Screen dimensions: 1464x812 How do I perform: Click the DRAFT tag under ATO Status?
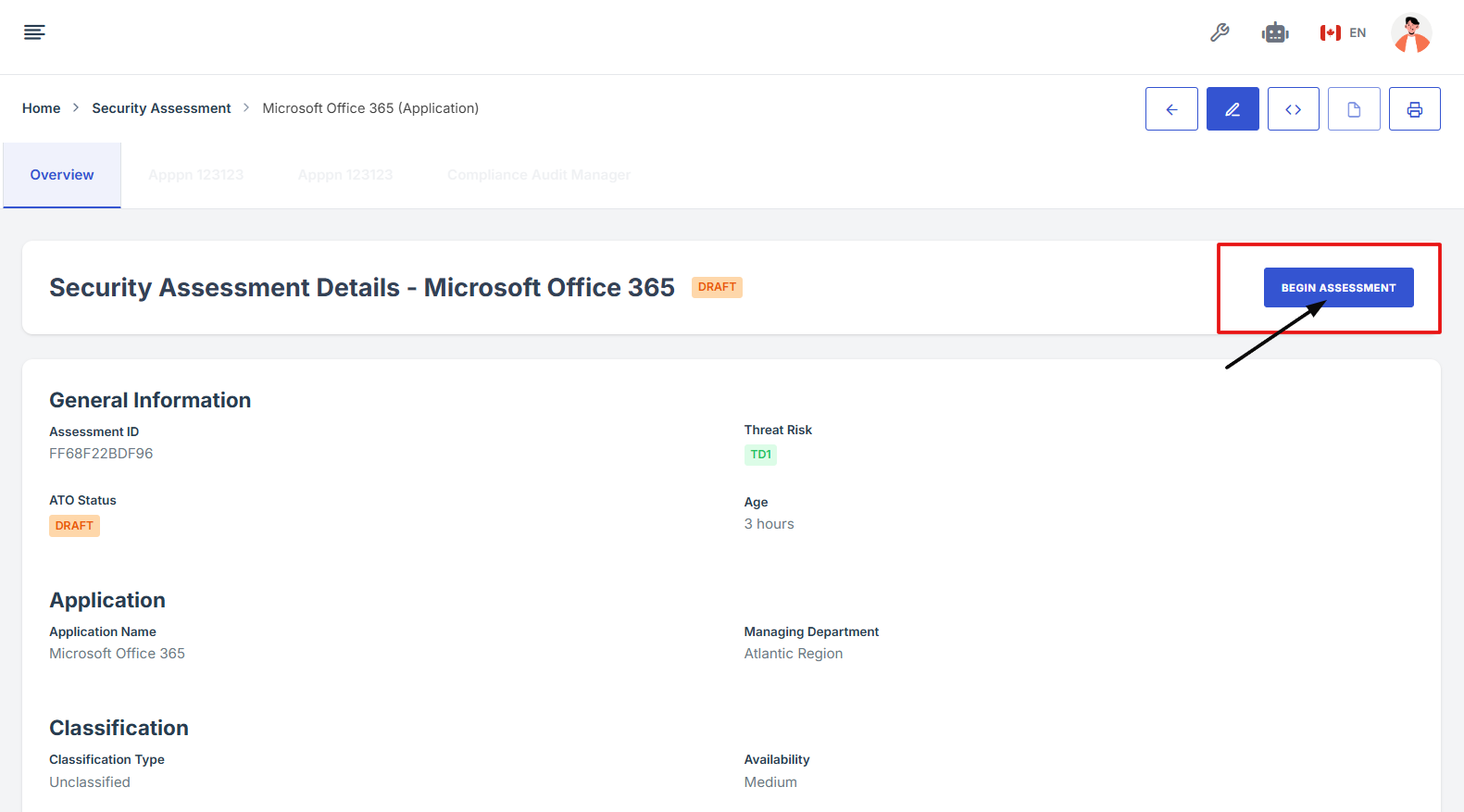point(74,526)
